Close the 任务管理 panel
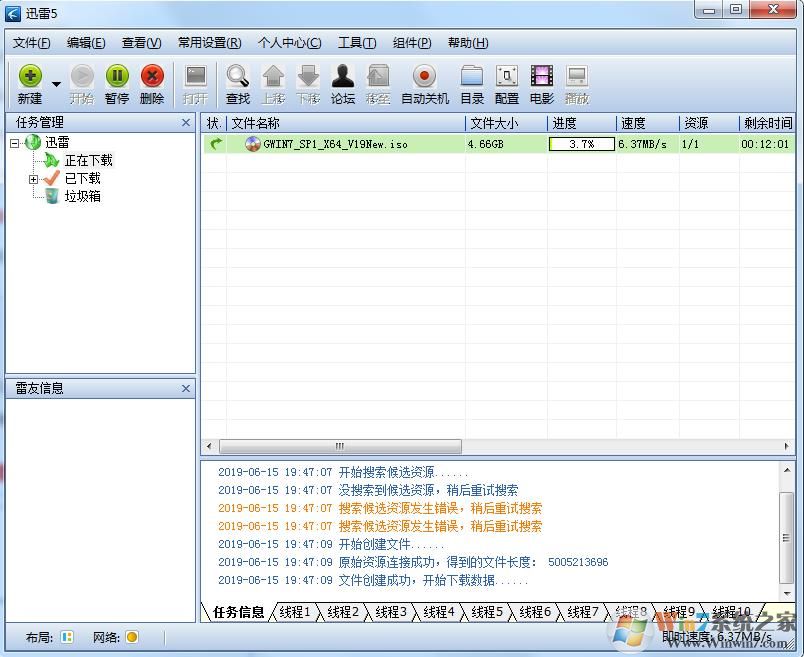 pos(186,123)
